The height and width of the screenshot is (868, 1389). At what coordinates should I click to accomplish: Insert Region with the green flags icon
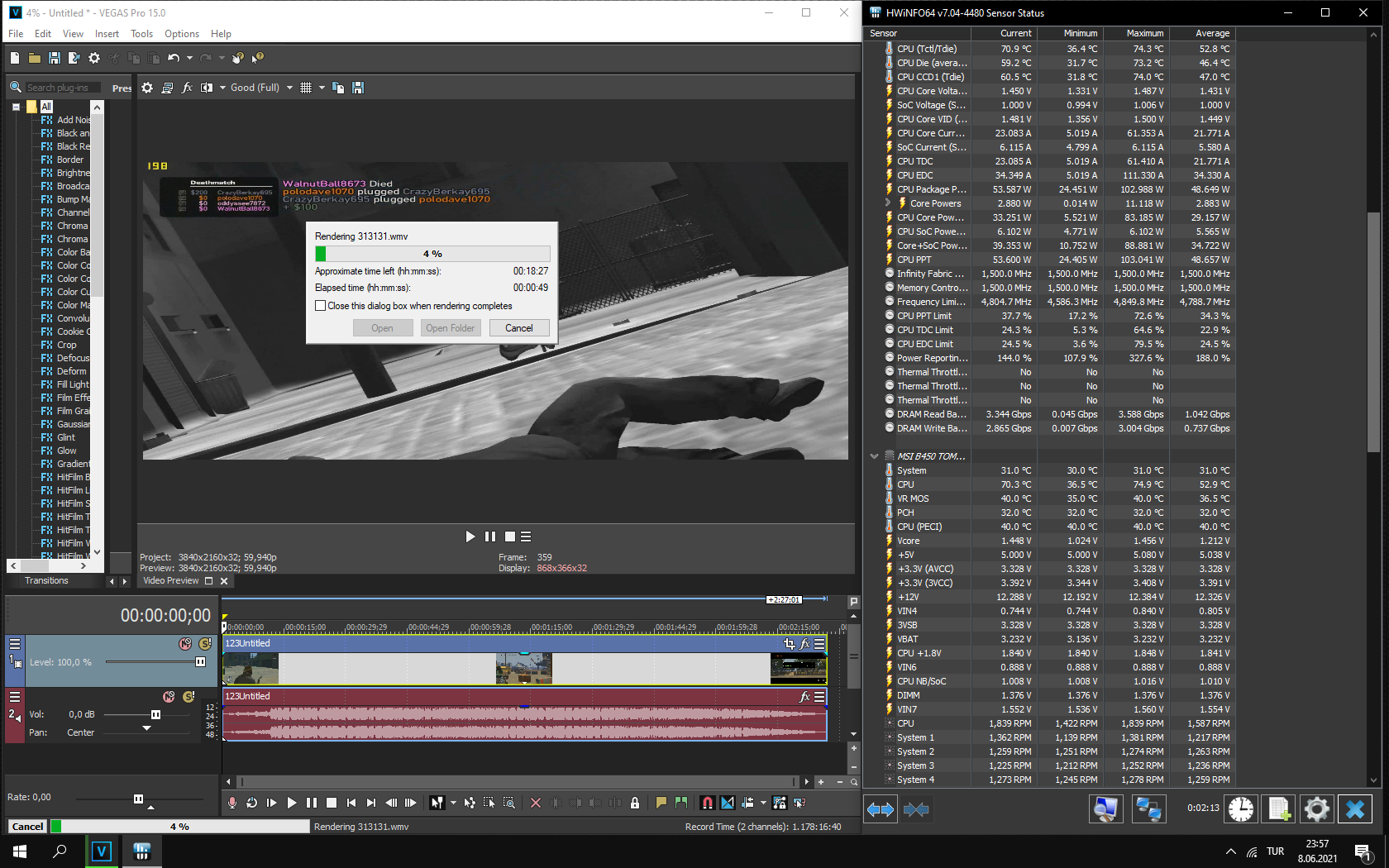(x=681, y=803)
